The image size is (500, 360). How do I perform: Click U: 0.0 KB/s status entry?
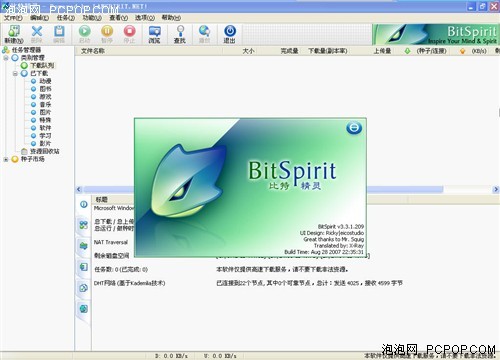coord(220,356)
